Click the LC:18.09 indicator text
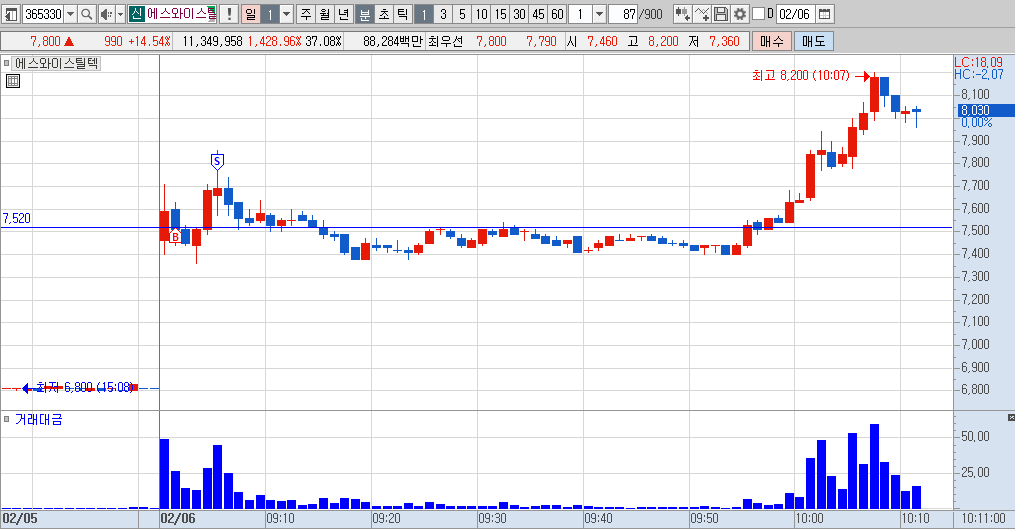Screen dimensions: 1015x529 (x=978, y=62)
